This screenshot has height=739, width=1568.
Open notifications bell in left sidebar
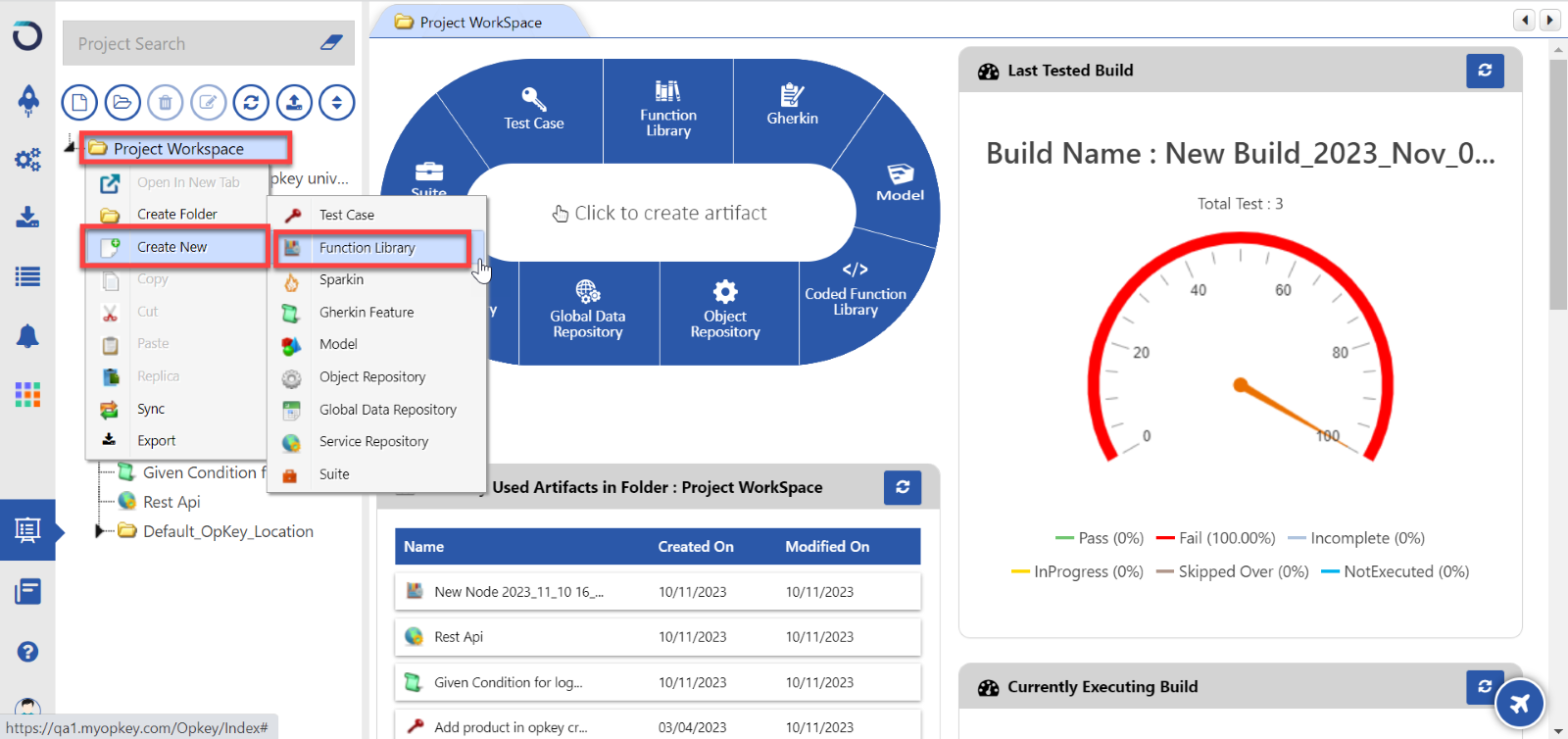click(27, 337)
